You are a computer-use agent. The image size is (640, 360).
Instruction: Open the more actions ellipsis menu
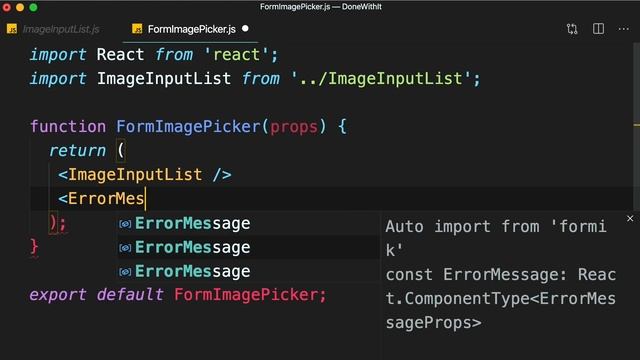624,29
